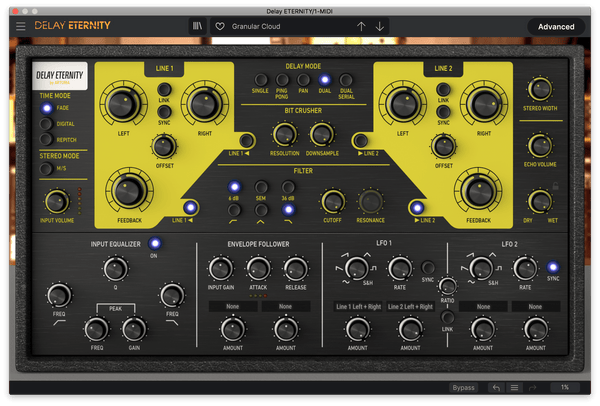Click the Bypass button

[x=463, y=388]
